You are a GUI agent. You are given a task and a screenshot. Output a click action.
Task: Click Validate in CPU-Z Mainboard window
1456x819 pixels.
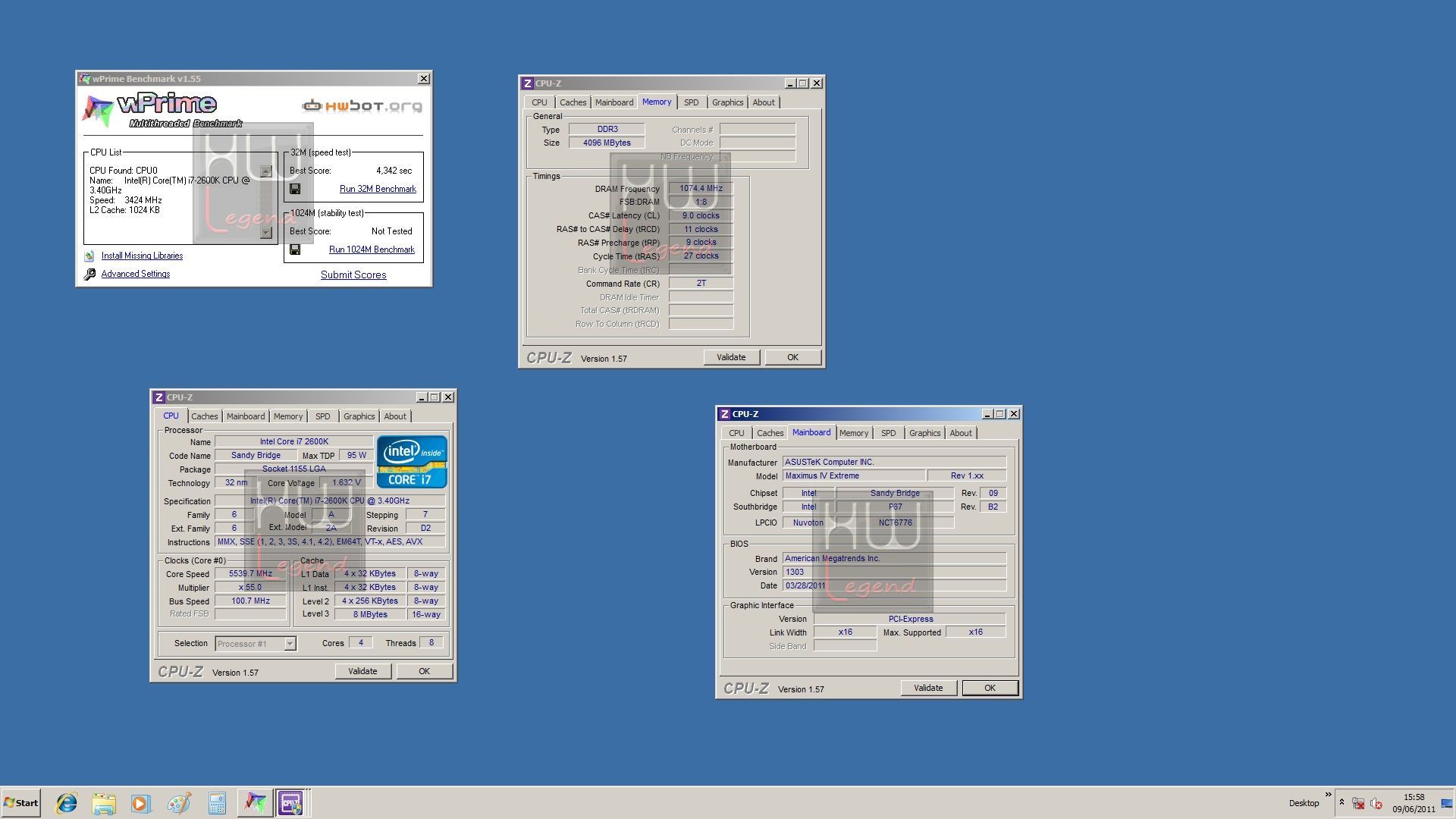coord(928,688)
